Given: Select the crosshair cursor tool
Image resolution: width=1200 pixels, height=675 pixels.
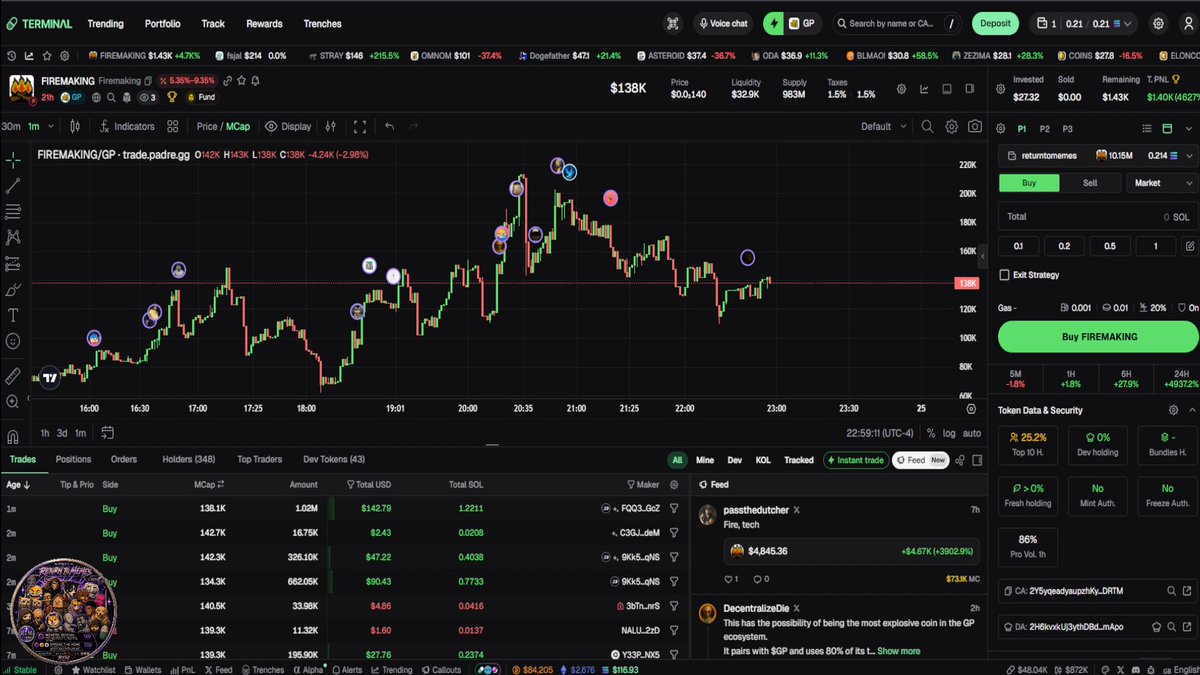Looking at the screenshot, I should [13, 159].
